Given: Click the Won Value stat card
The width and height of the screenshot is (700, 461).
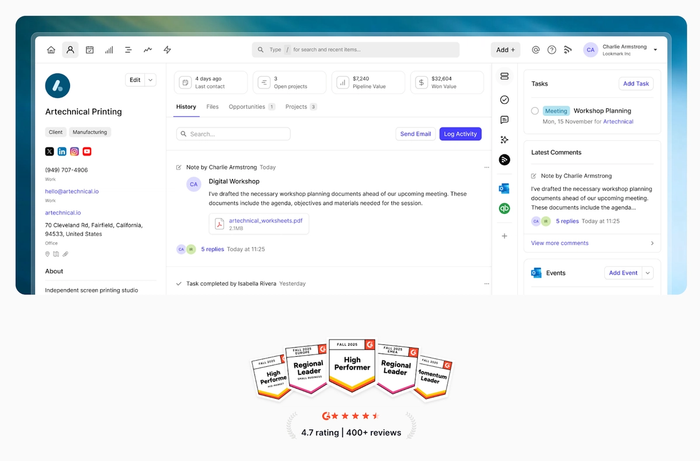Looking at the screenshot, I should point(447,83).
